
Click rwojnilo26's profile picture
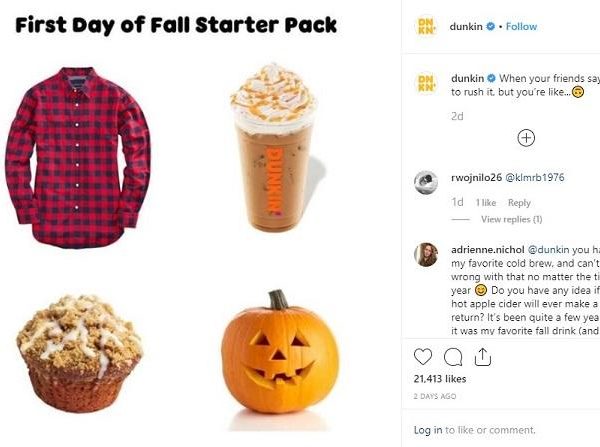pos(425,181)
